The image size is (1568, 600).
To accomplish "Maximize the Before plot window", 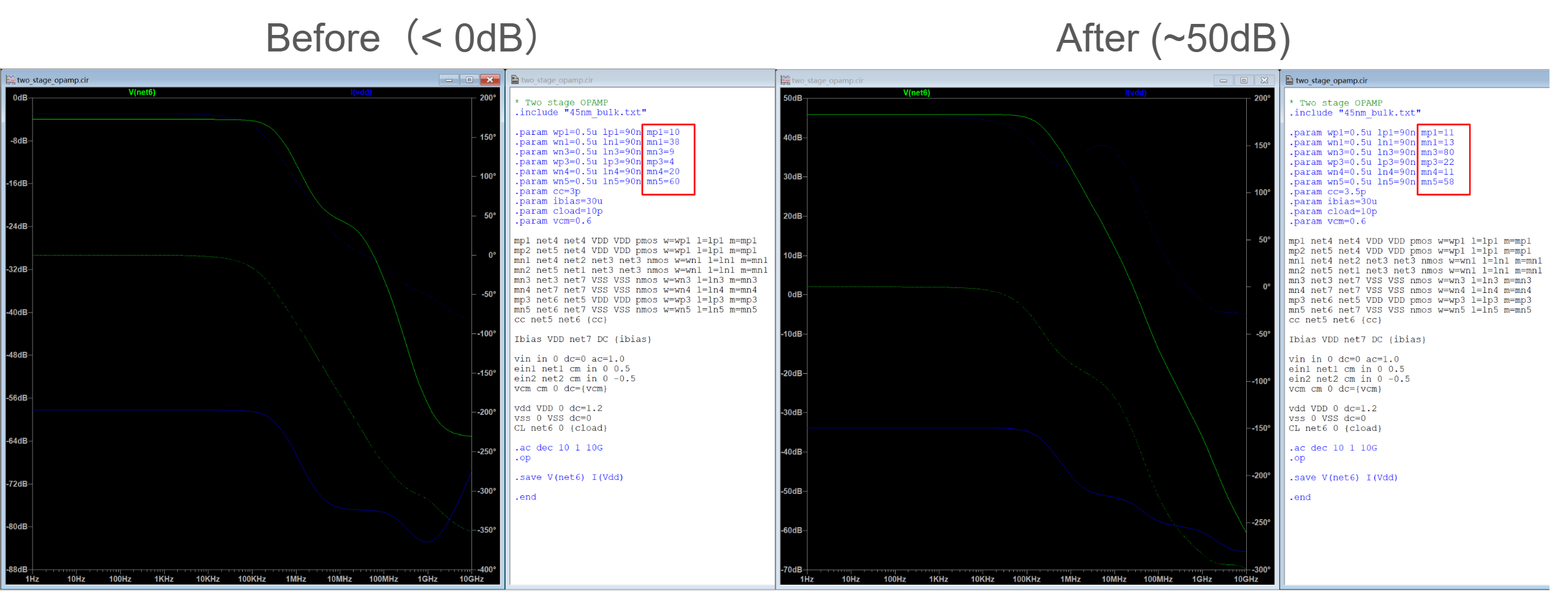I will tap(469, 80).
